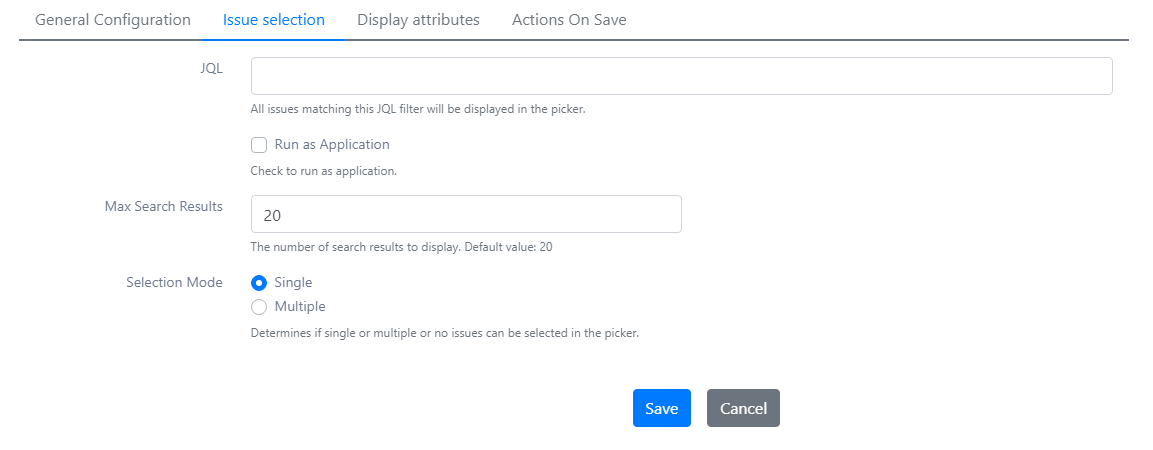Click the Selection Mode label
This screenshot has width=1153, height=450.
[174, 282]
